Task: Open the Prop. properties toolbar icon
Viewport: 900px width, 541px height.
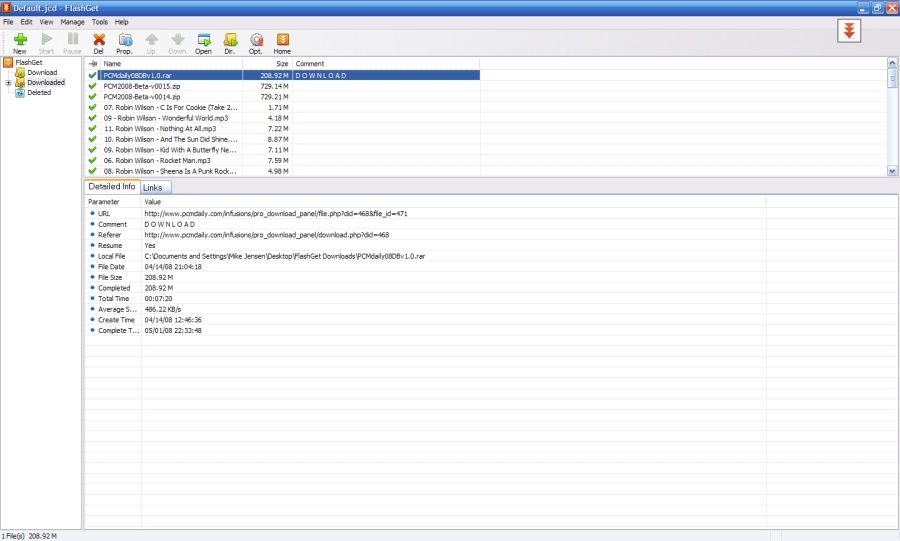Action: coord(125,41)
